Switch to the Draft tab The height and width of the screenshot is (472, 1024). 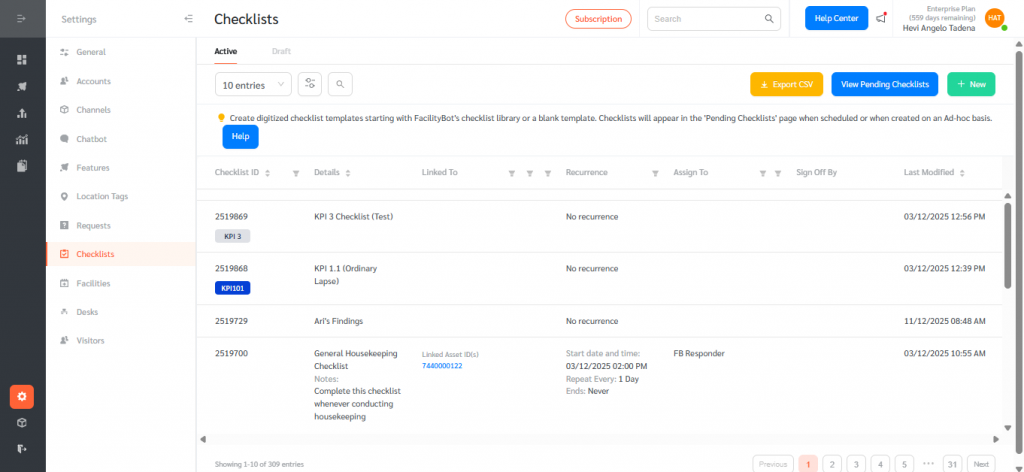click(x=281, y=50)
